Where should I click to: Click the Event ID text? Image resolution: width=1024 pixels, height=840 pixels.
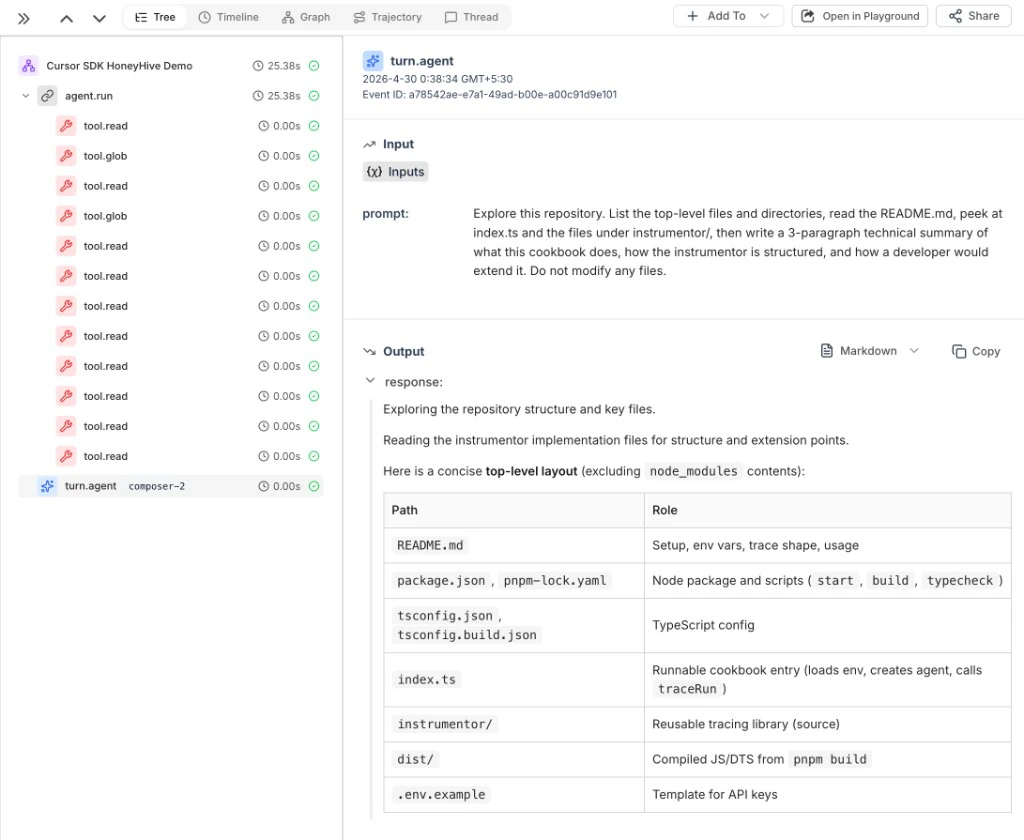pyautogui.click(x=490, y=95)
